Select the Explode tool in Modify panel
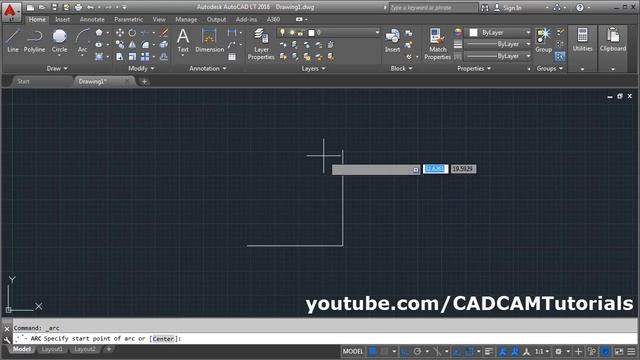This screenshot has width=640, height=360. (x=164, y=44)
